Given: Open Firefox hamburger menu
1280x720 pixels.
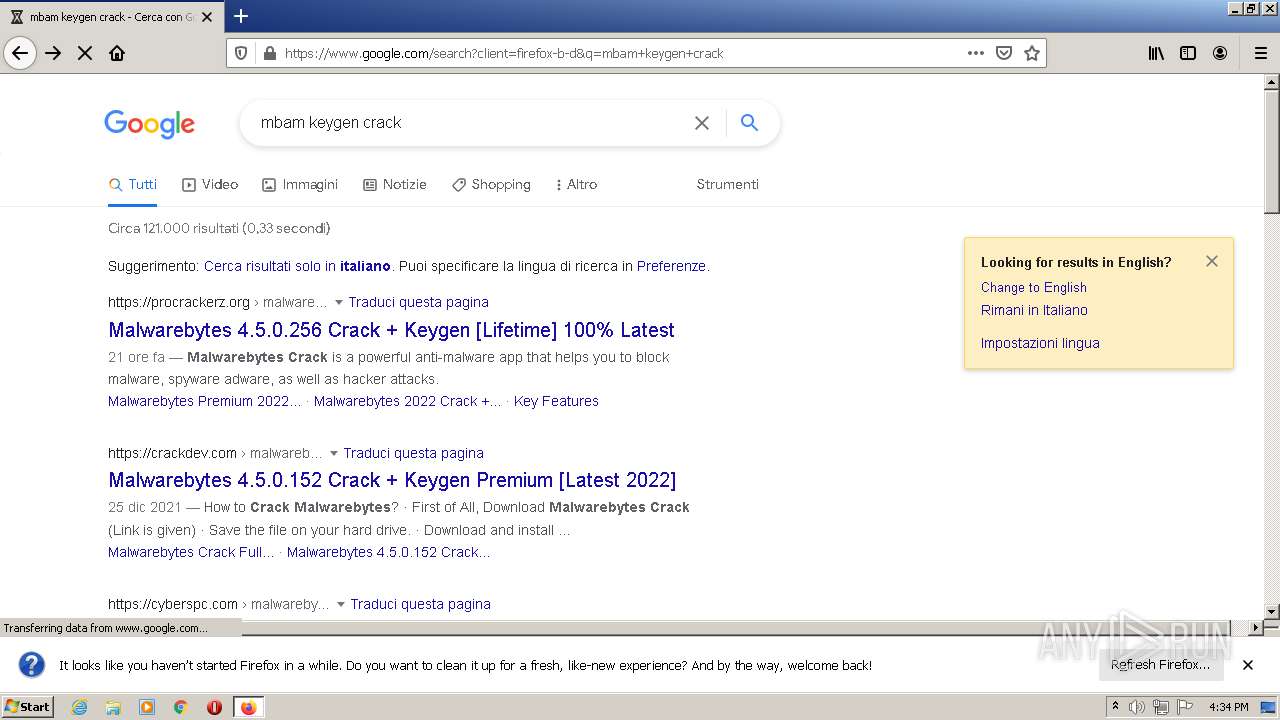Looking at the screenshot, I should (x=1260, y=53).
